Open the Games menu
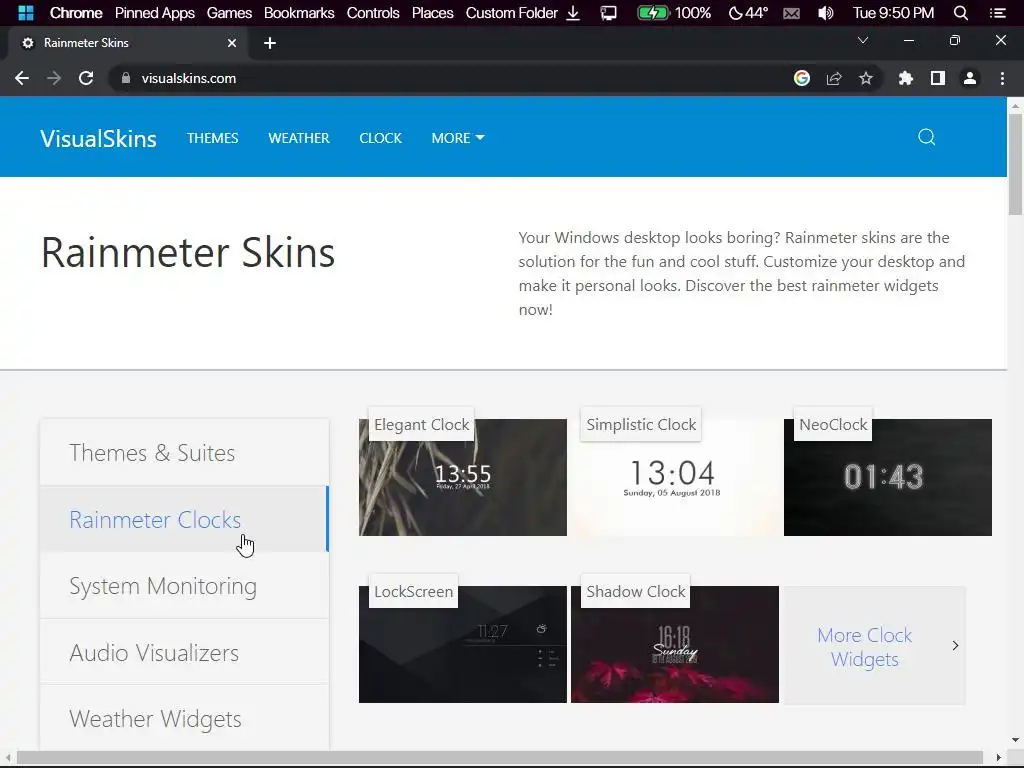This screenshot has width=1024, height=768. (x=229, y=12)
